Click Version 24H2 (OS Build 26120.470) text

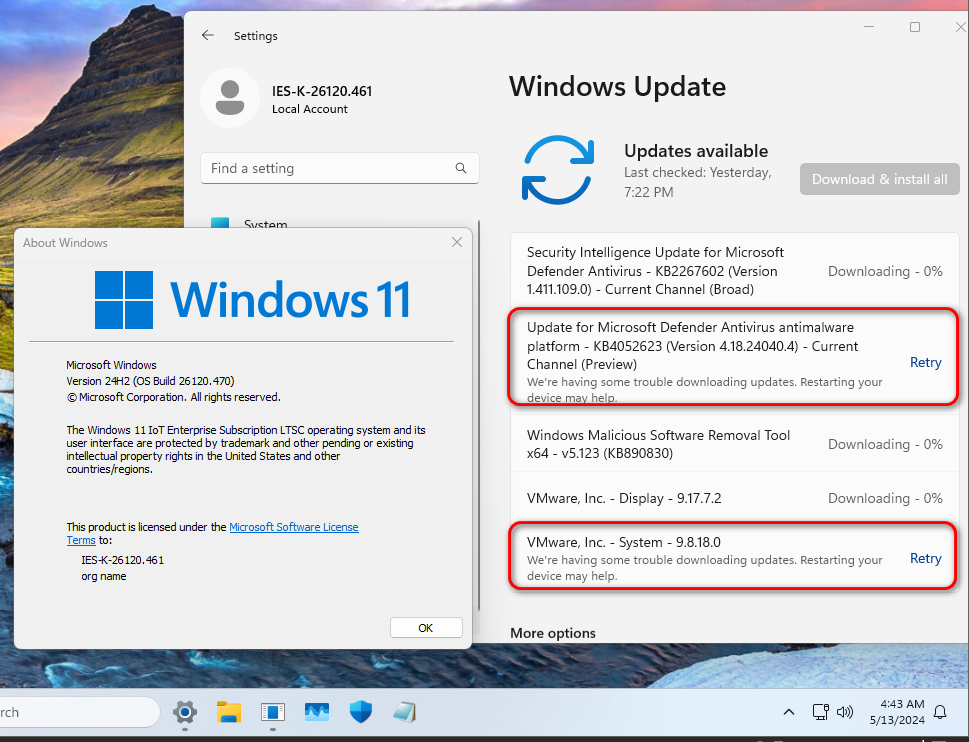(x=150, y=381)
